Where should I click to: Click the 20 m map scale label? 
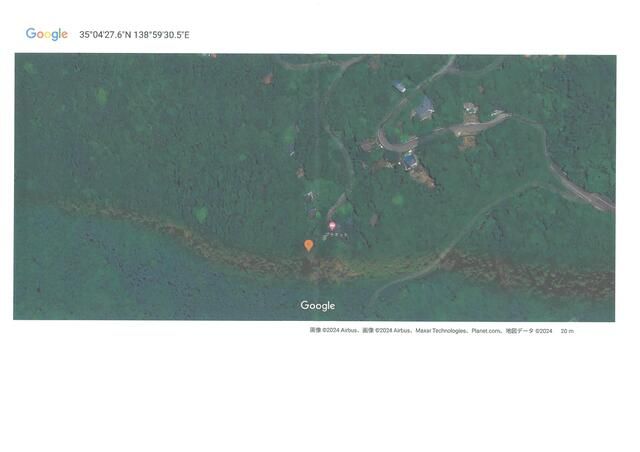(567, 331)
